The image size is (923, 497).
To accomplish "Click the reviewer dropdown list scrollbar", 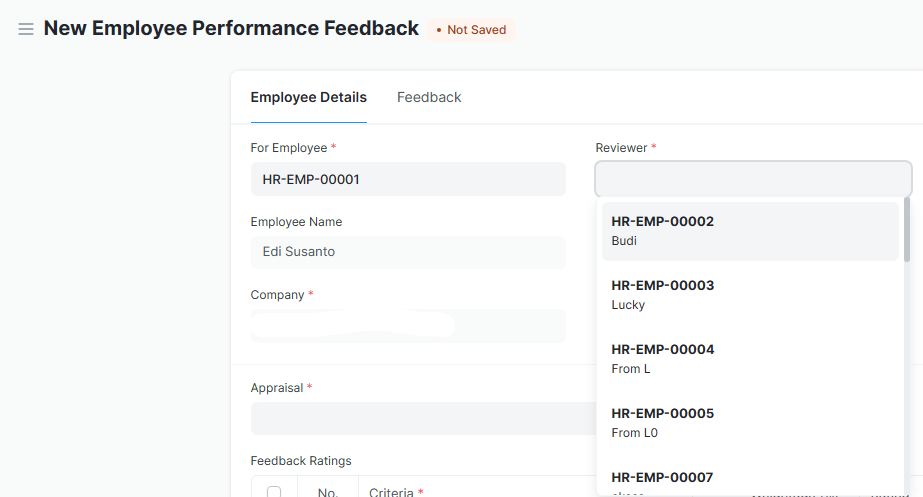I will [x=907, y=230].
